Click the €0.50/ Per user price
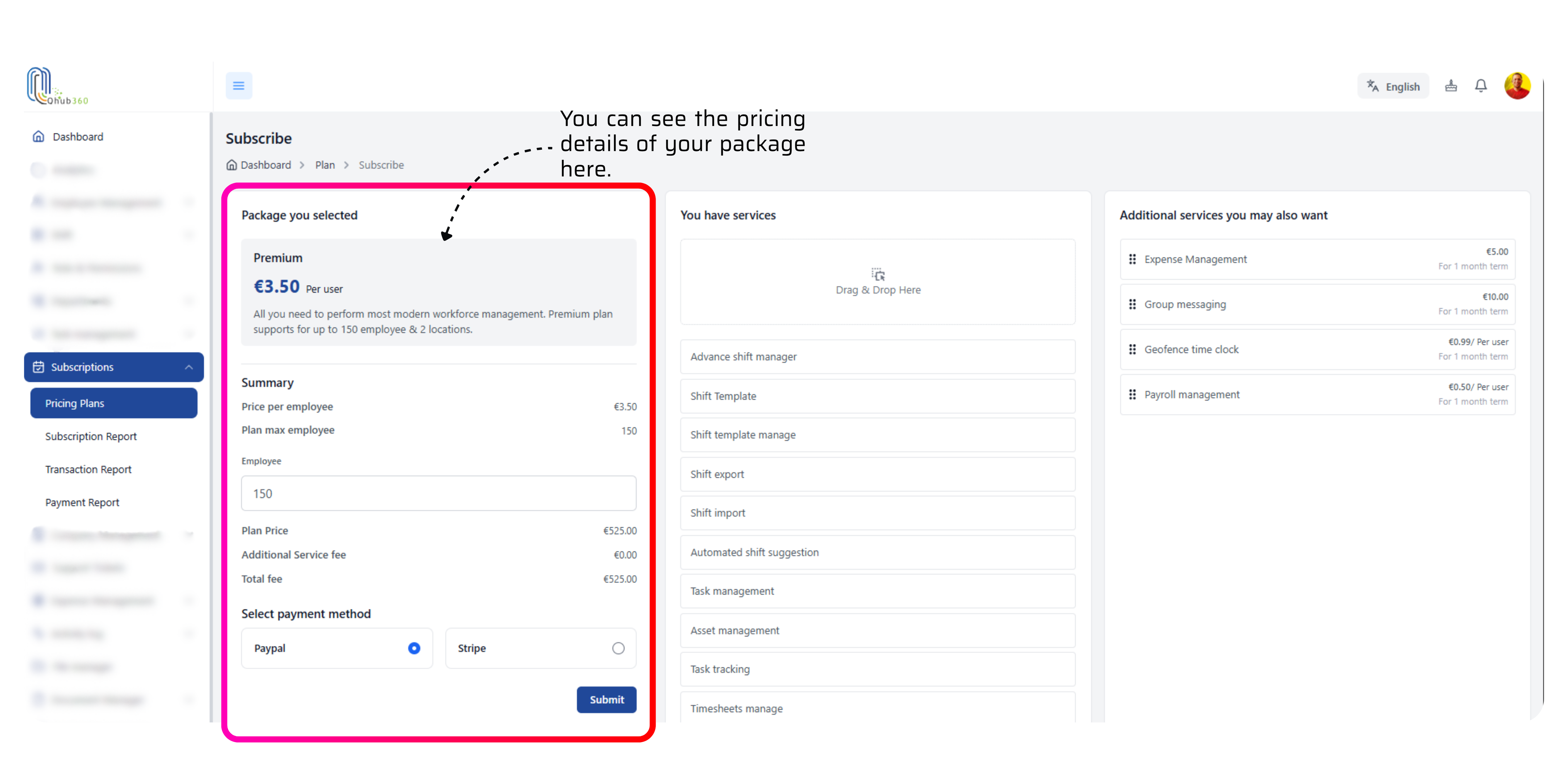1568x784 pixels. coord(1478,387)
